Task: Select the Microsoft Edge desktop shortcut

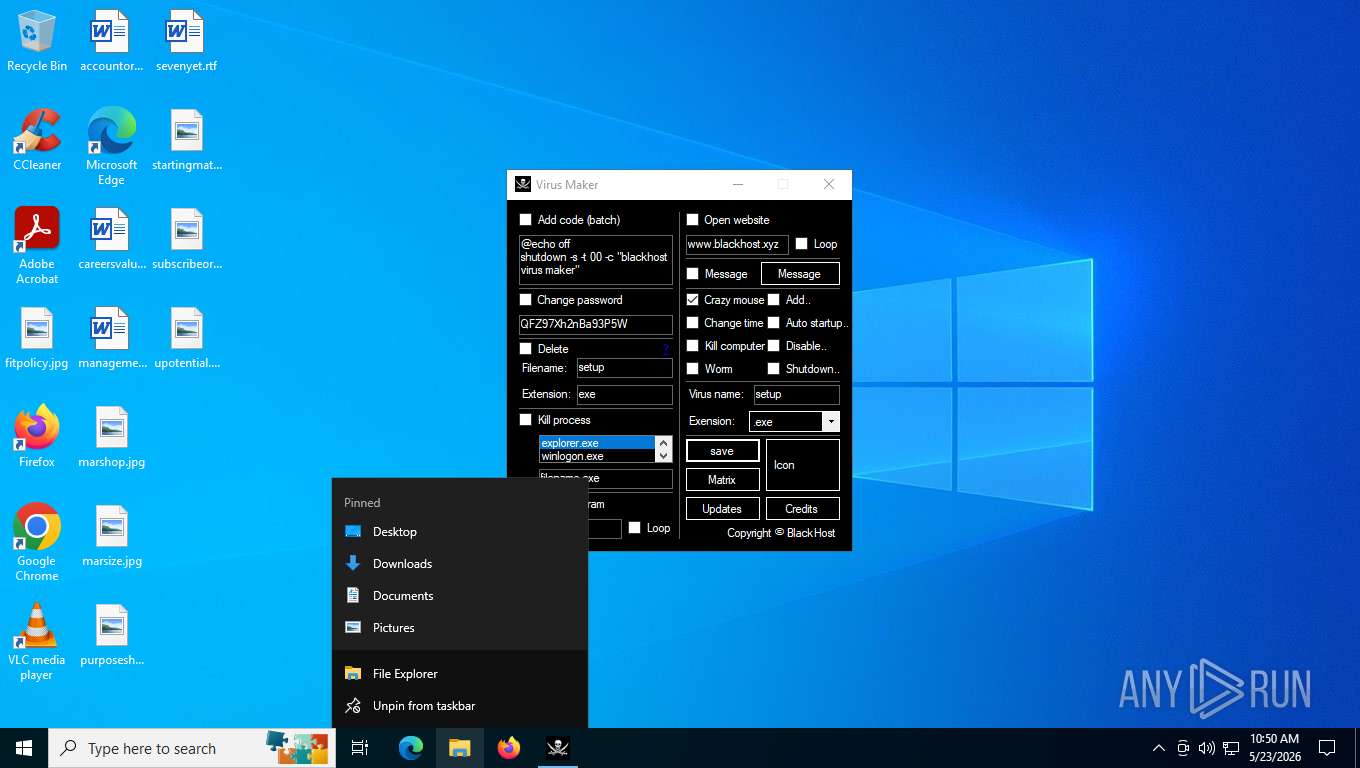Action: [111, 147]
